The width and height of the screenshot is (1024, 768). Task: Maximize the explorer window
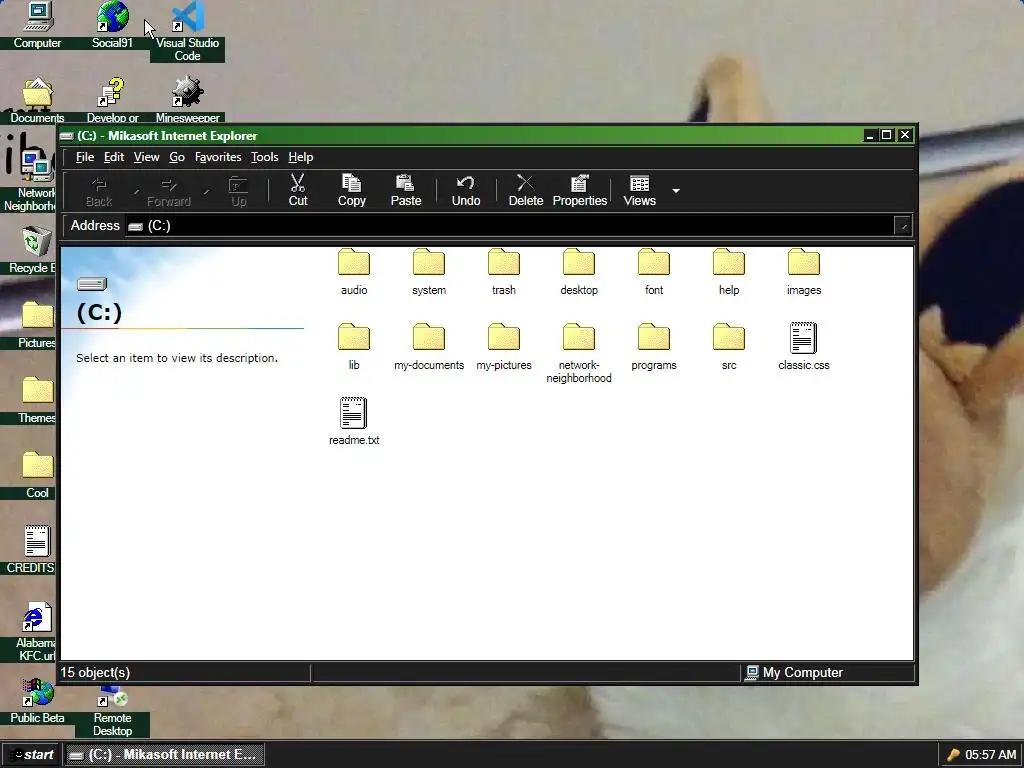click(887, 135)
